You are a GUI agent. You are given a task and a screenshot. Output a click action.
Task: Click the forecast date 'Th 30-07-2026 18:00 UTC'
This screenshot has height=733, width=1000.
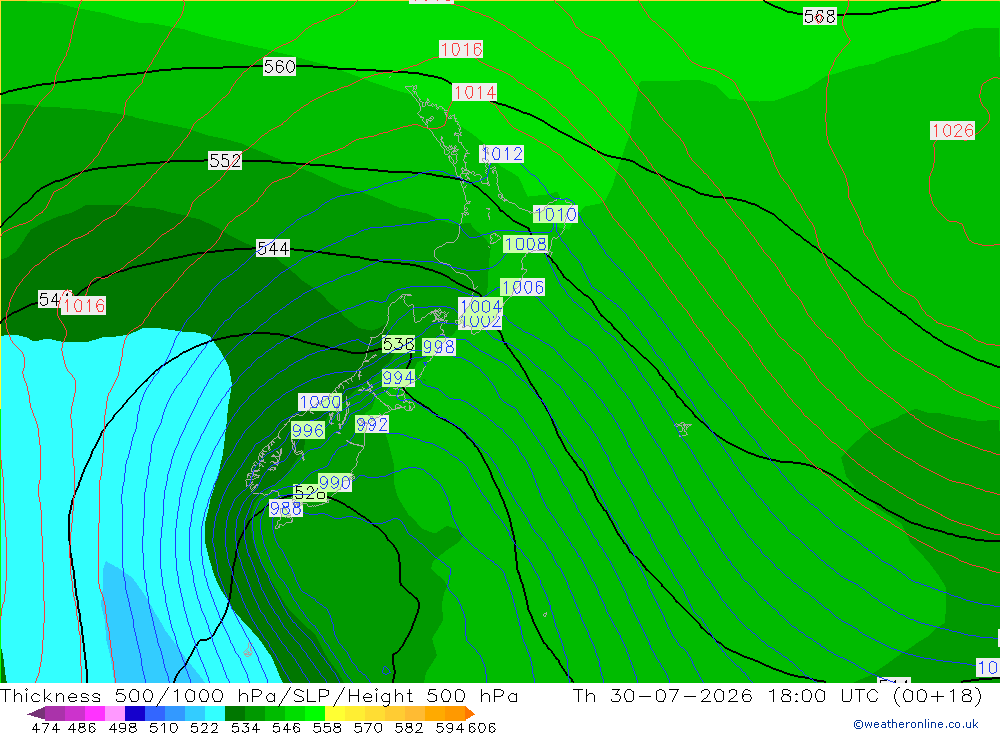point(726,695)
